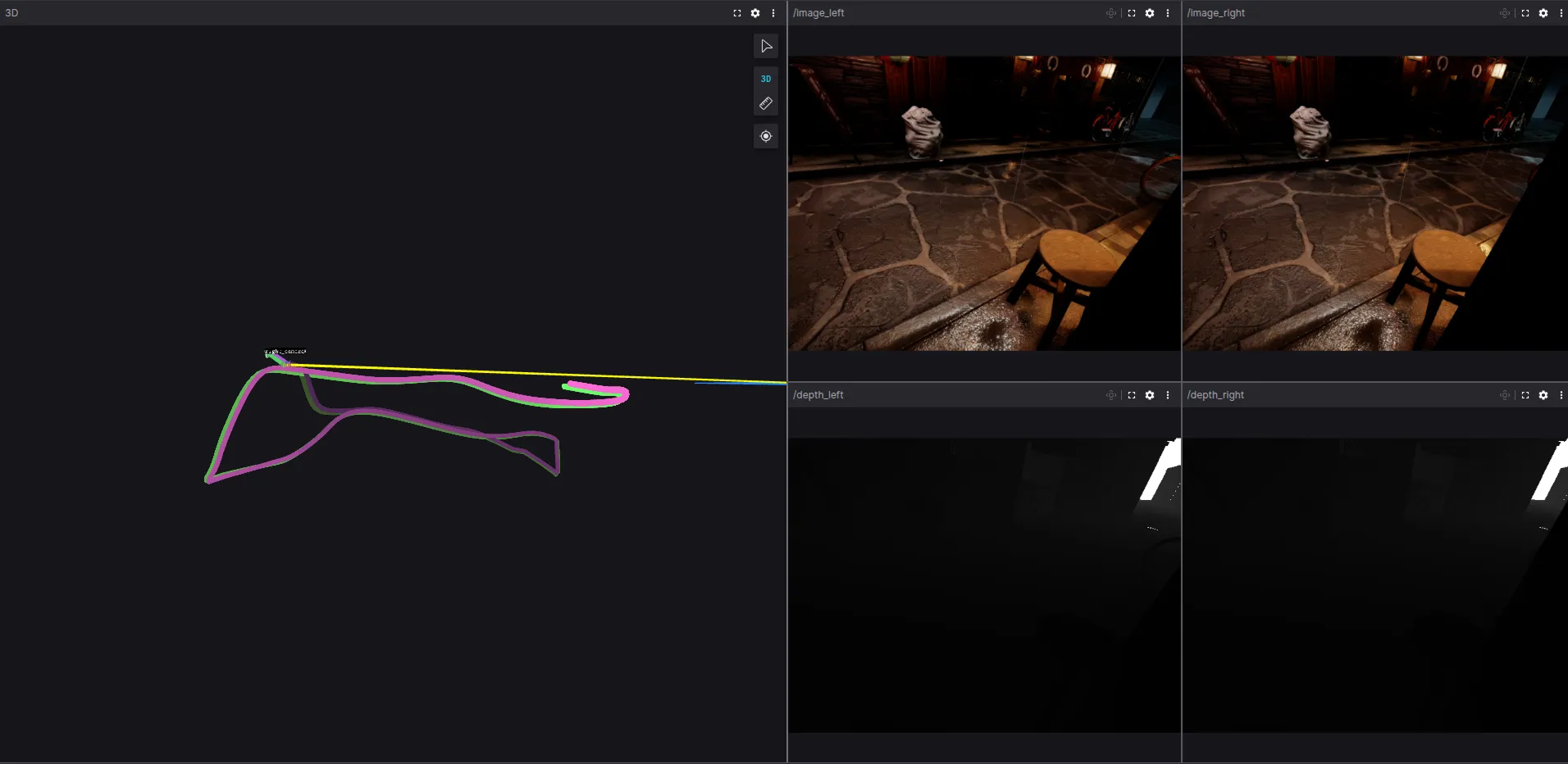This screenshot has height=764, width=1568.
Task: Toggle the 3D camera mode button
Action: [766, 79]
